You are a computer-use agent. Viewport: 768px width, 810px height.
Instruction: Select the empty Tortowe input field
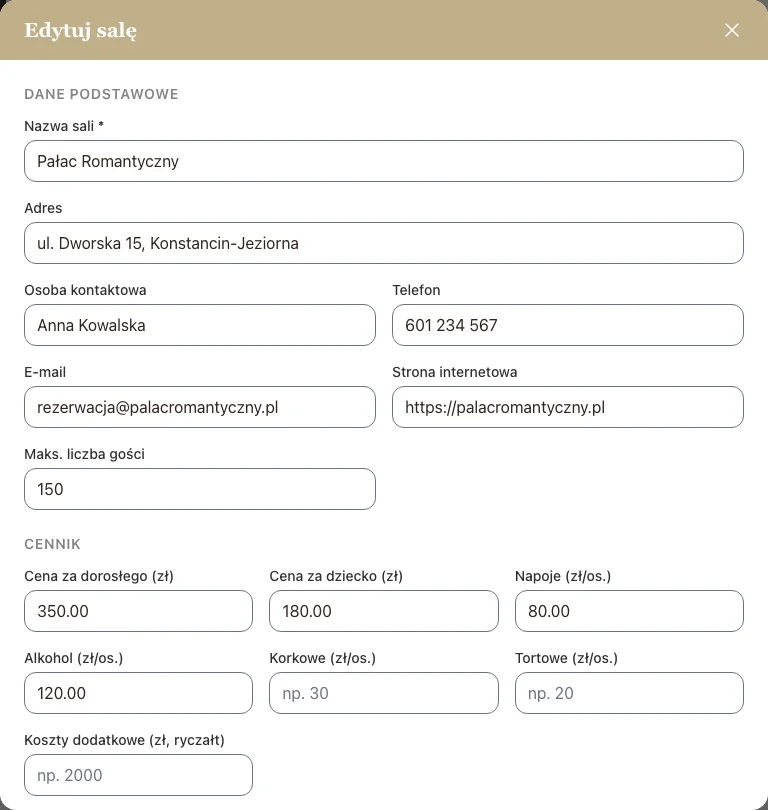pyautogui.click(x=629, y=693)
